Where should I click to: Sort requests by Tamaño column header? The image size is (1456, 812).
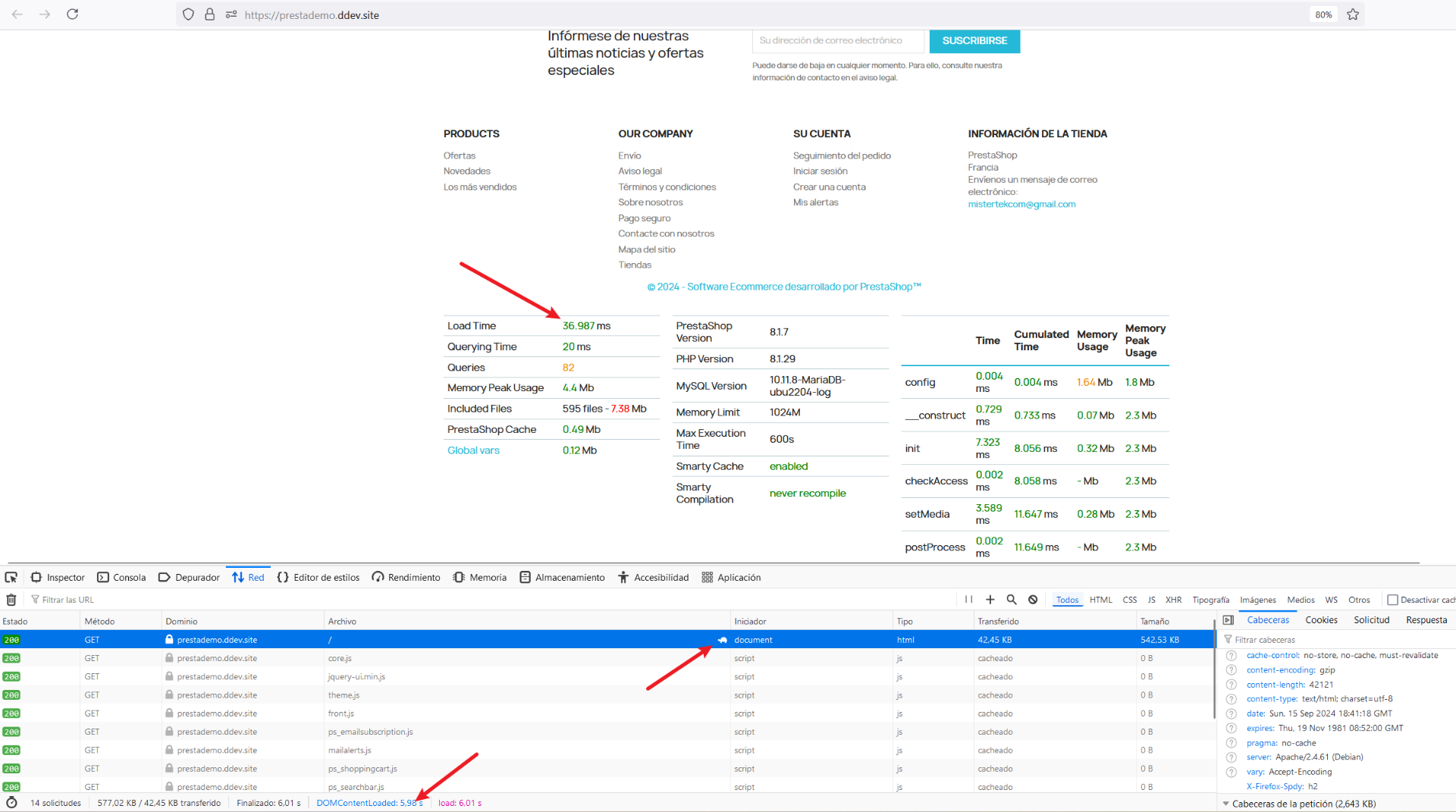coord(1176,621)
